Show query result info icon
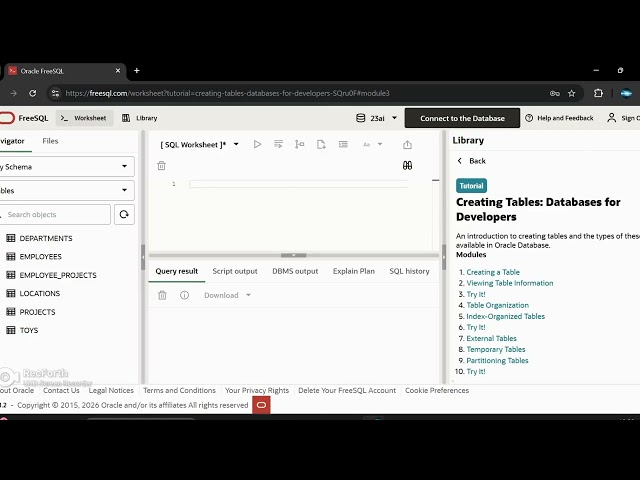Screen dimensions: 640x480 (x=184, y=295)
